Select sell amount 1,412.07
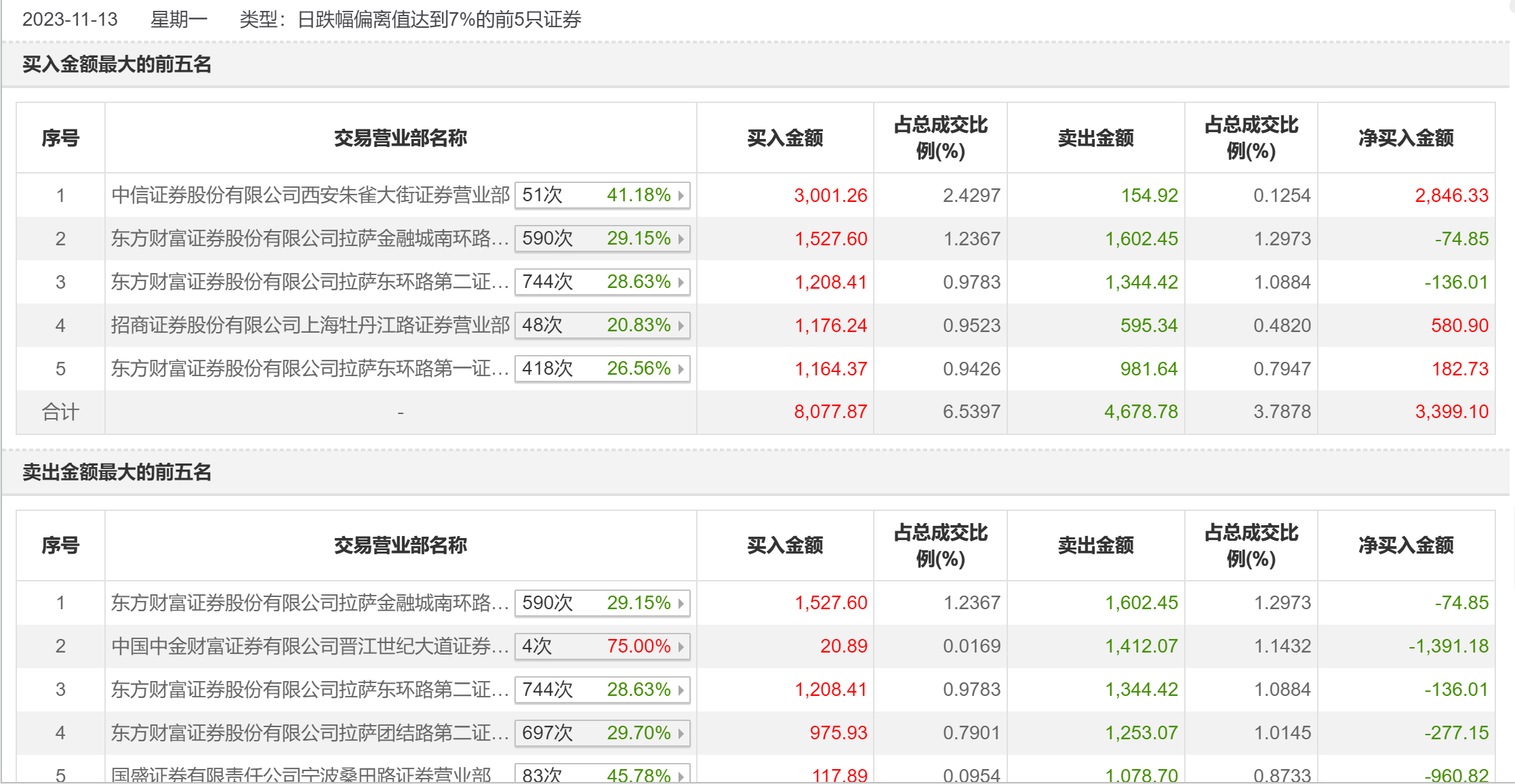The image size is (1515, 784). tap(1141, 646)
